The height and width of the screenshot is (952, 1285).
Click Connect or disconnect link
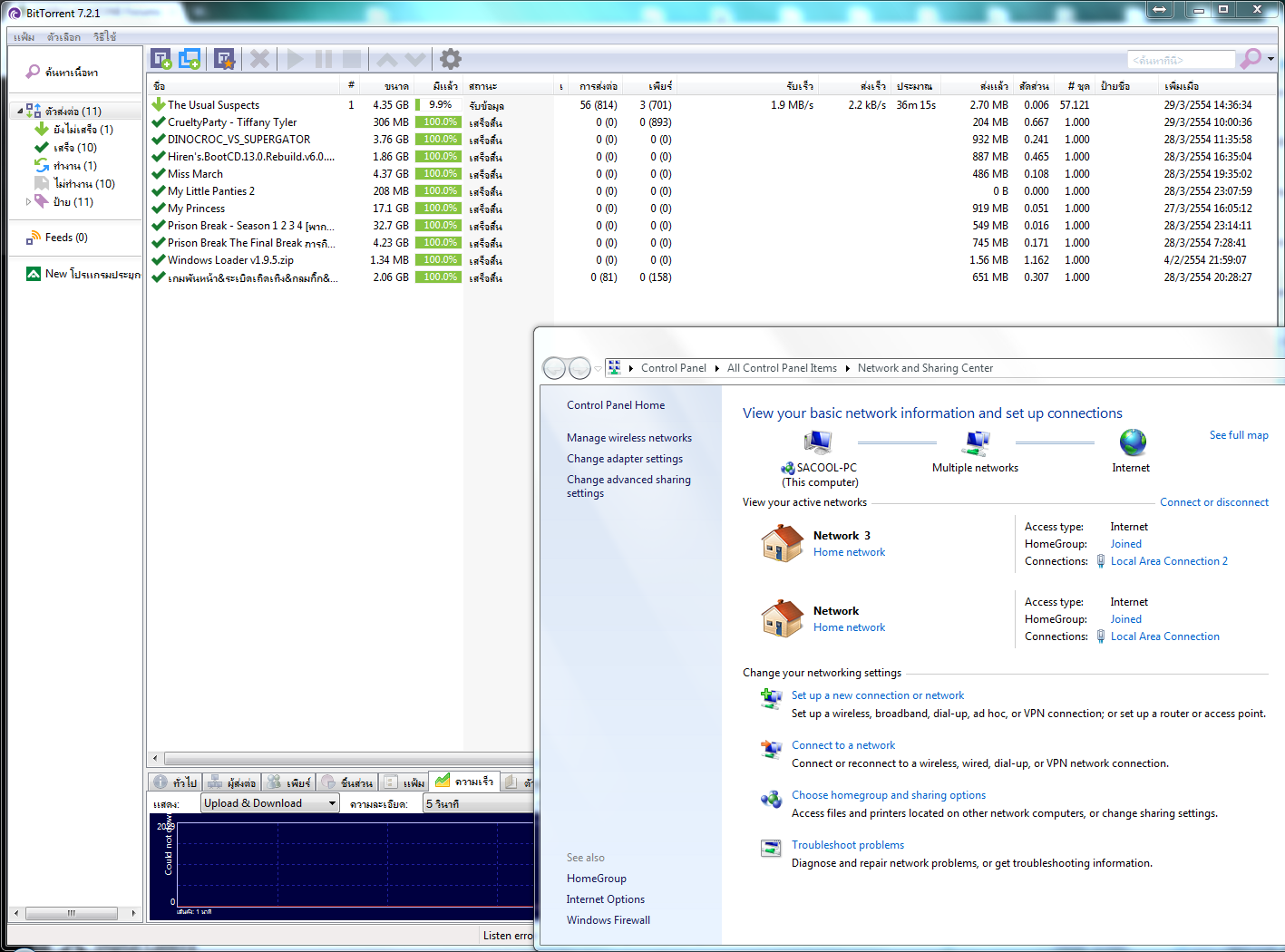click(x=1214, y=502)
